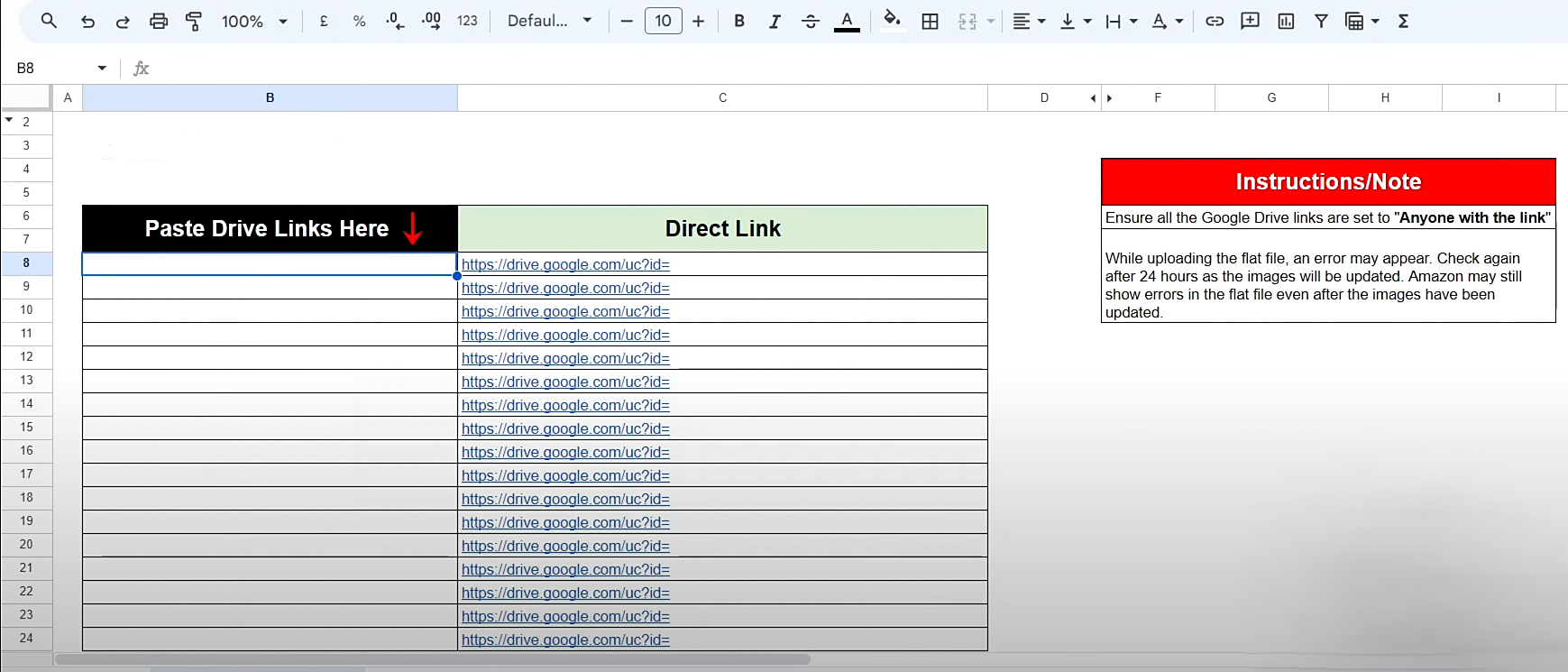
Task: Select column C header
Action: coord(722,97)
